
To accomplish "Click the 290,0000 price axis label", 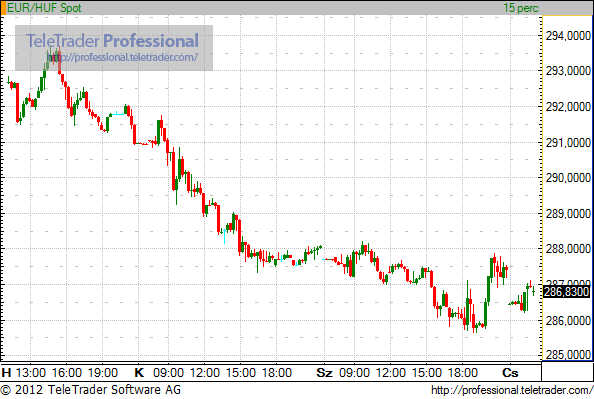I will (x=568, y=177).
